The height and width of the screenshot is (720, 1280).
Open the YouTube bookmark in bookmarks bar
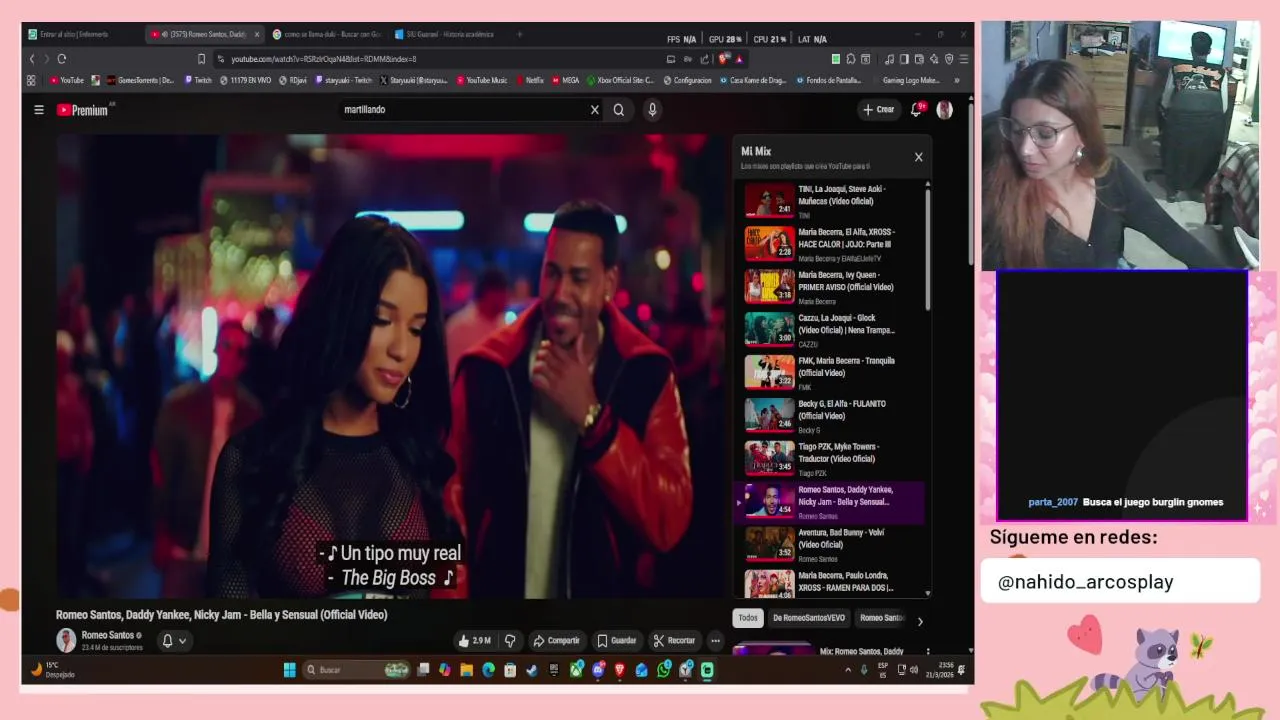pyautogui.click(x=66, y=80)
